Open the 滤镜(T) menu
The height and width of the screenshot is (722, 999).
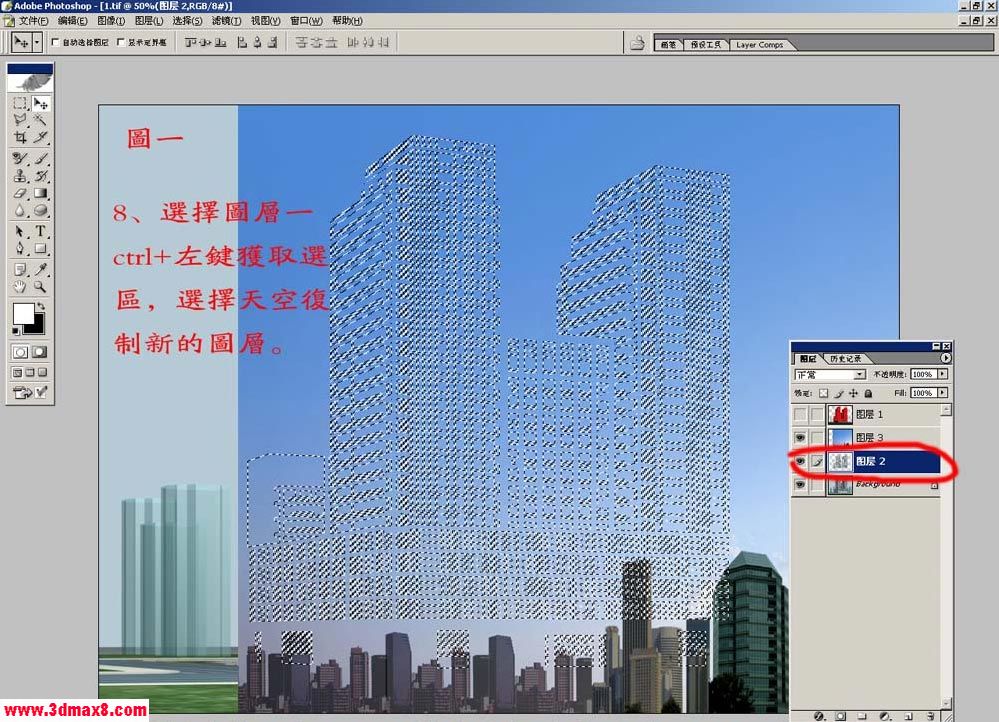[226, 21]
